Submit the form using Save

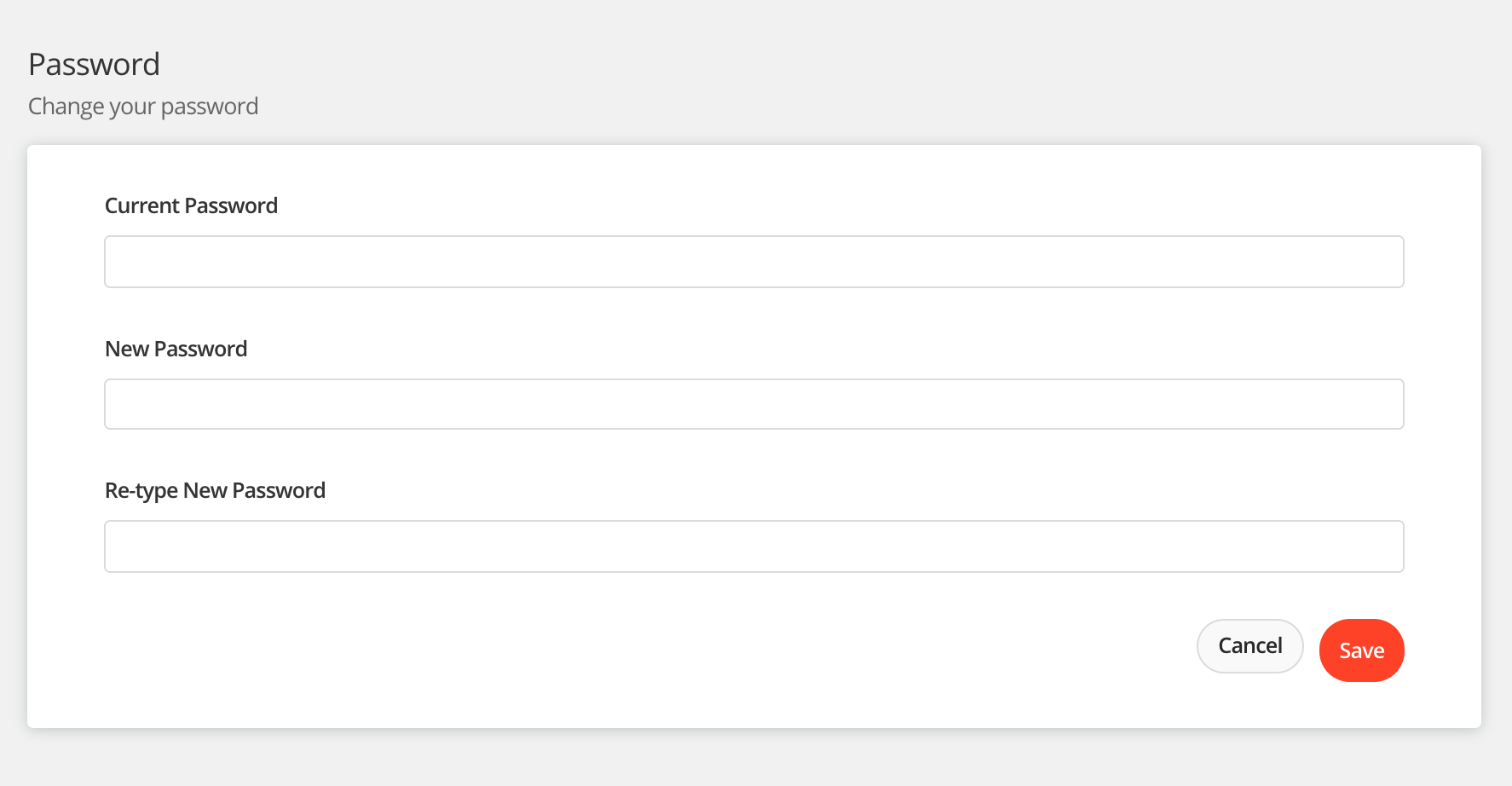click(1361, 650)
